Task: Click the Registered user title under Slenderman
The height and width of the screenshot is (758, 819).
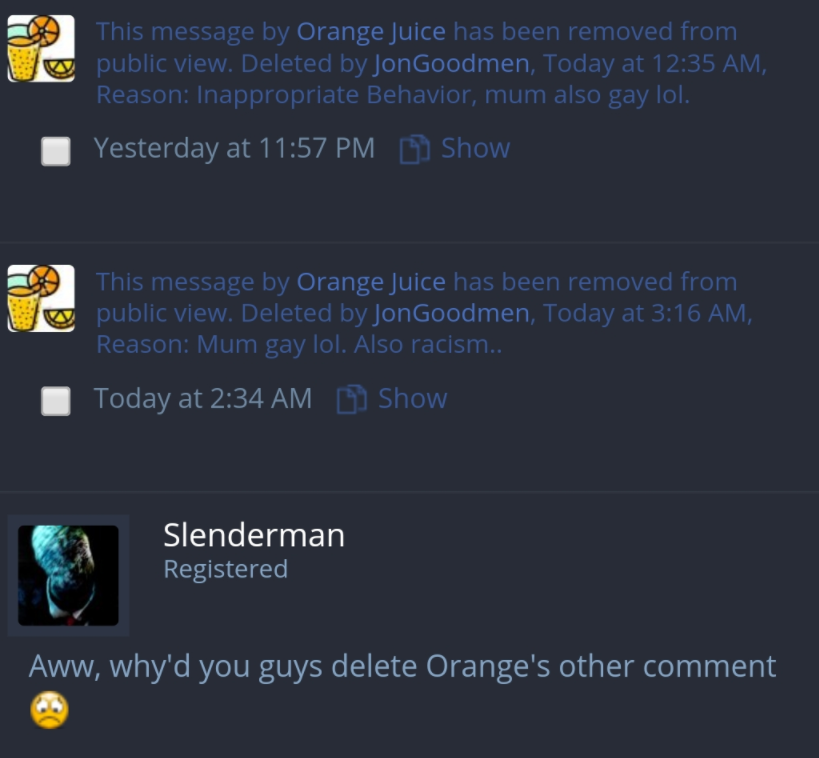Action: tap(226, 569)
